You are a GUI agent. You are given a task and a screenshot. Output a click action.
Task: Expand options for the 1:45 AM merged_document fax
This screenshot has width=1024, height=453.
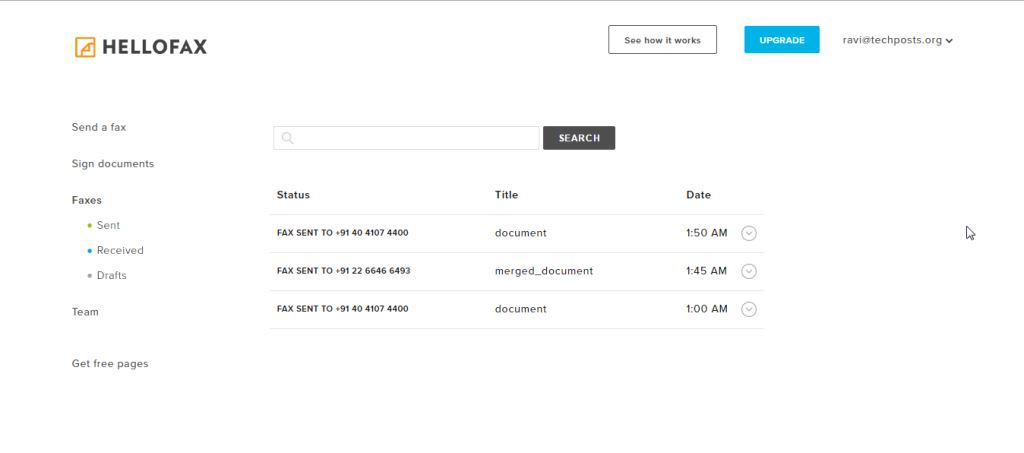point(749,271)
